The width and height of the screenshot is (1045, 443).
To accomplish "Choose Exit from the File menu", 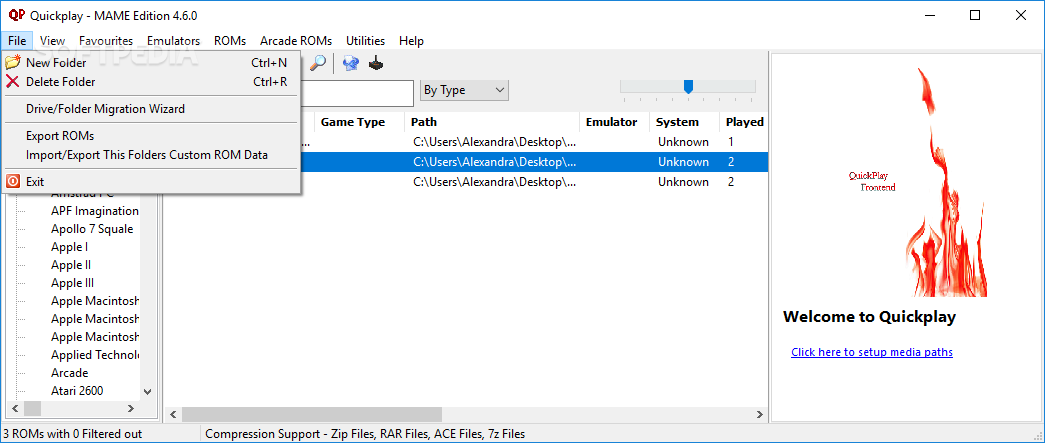I will 152,181.
